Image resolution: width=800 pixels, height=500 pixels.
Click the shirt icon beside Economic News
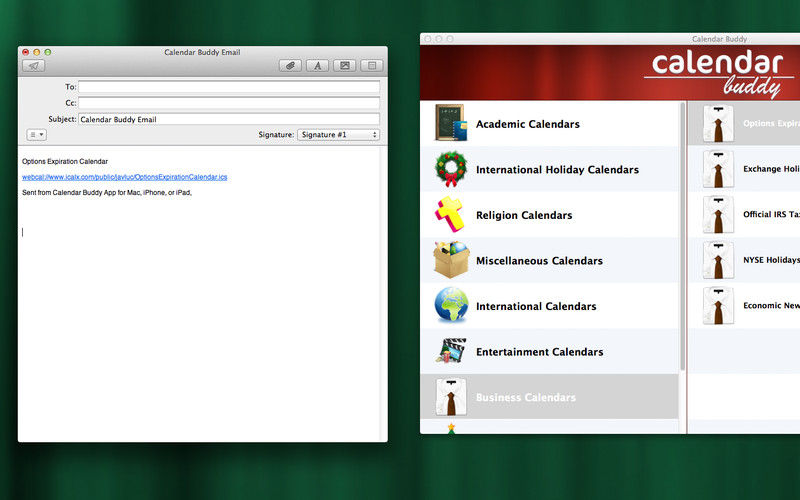point(718,306)
